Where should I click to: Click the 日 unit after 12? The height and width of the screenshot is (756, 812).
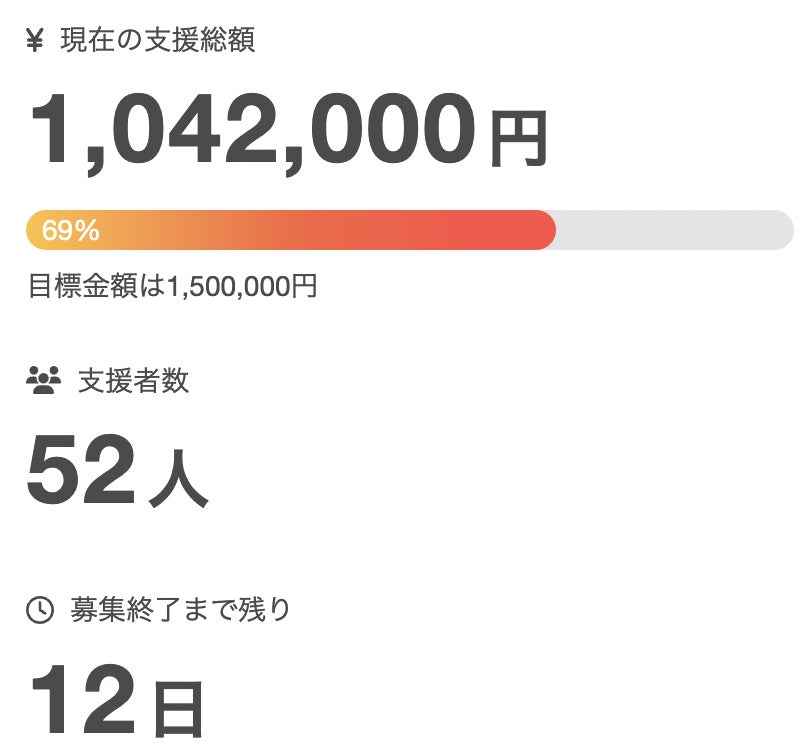coord(178,708)
